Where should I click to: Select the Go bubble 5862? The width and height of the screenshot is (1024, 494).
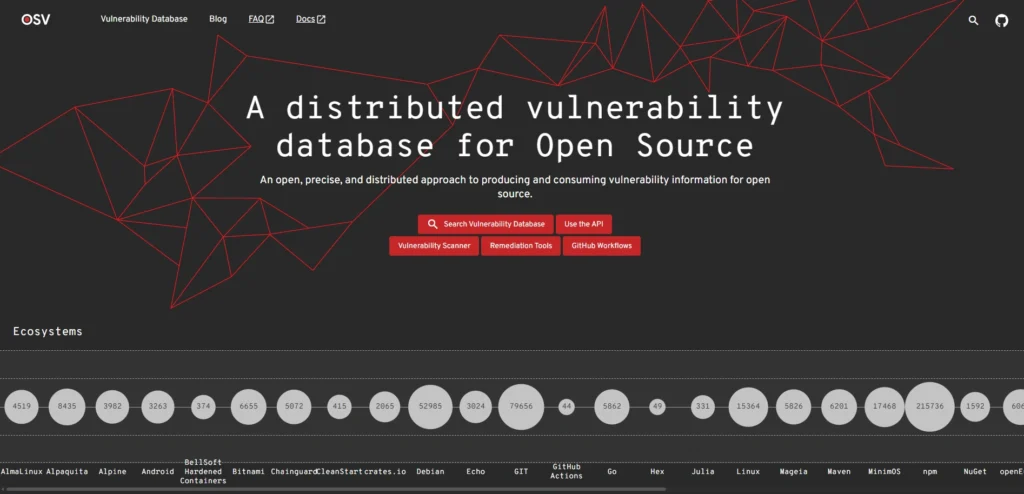tap(612, 406)
